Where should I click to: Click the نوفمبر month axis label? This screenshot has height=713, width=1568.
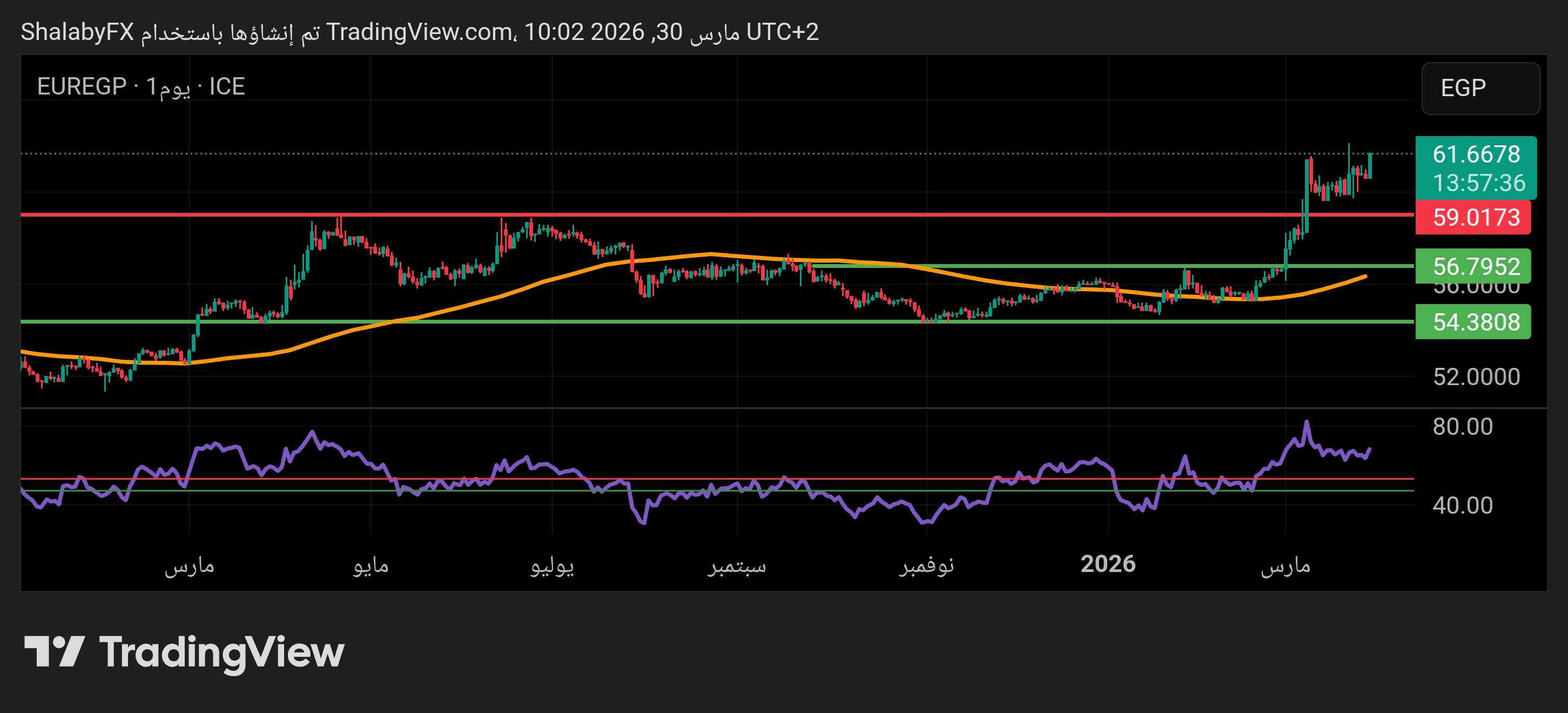point(926,566)
